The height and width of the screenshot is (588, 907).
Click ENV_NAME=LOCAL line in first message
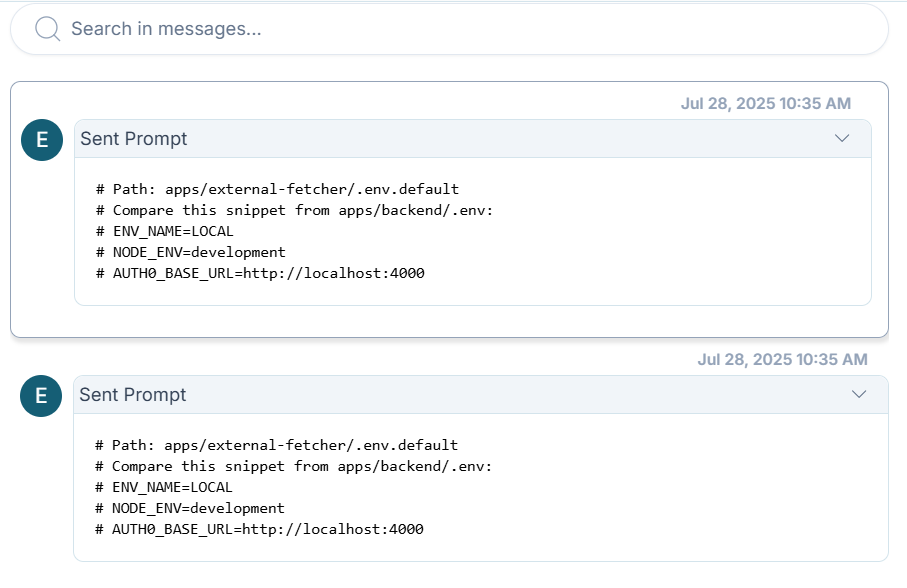(165, 231)
